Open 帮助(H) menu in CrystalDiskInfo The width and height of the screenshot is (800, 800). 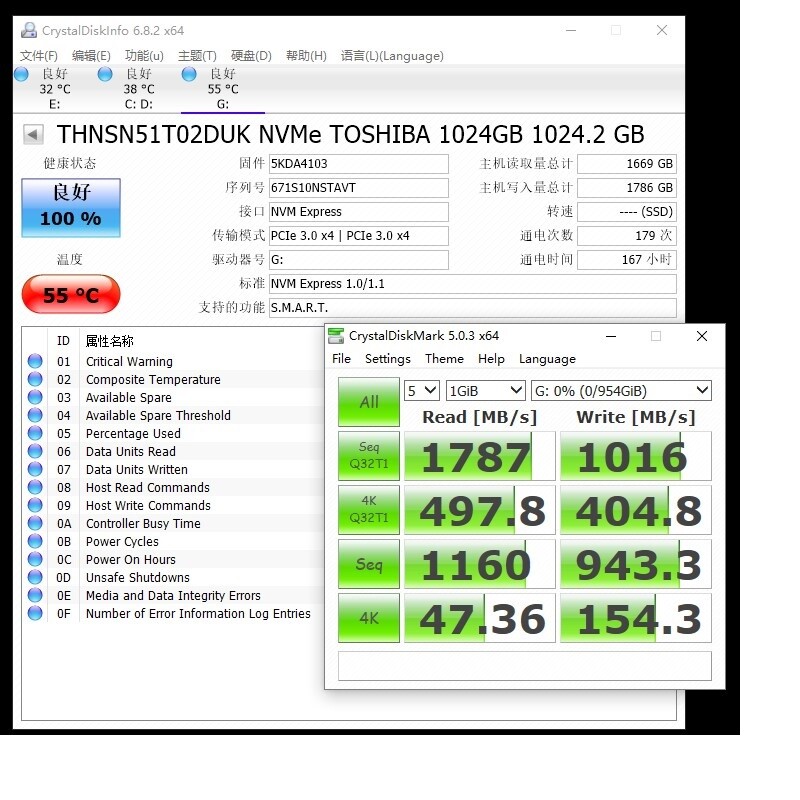point(306,56)
